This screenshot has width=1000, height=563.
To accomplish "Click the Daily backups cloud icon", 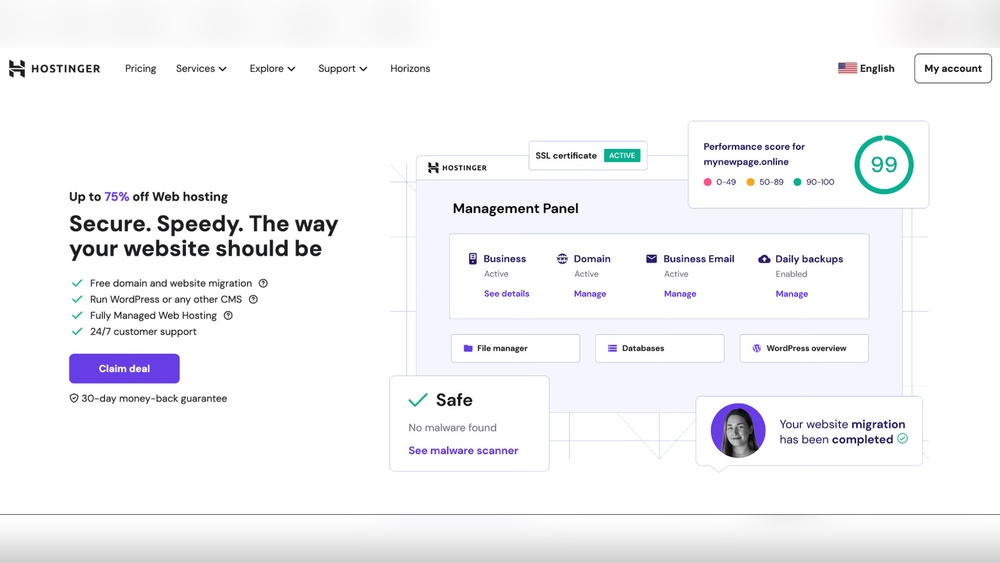I will [763, 258].
